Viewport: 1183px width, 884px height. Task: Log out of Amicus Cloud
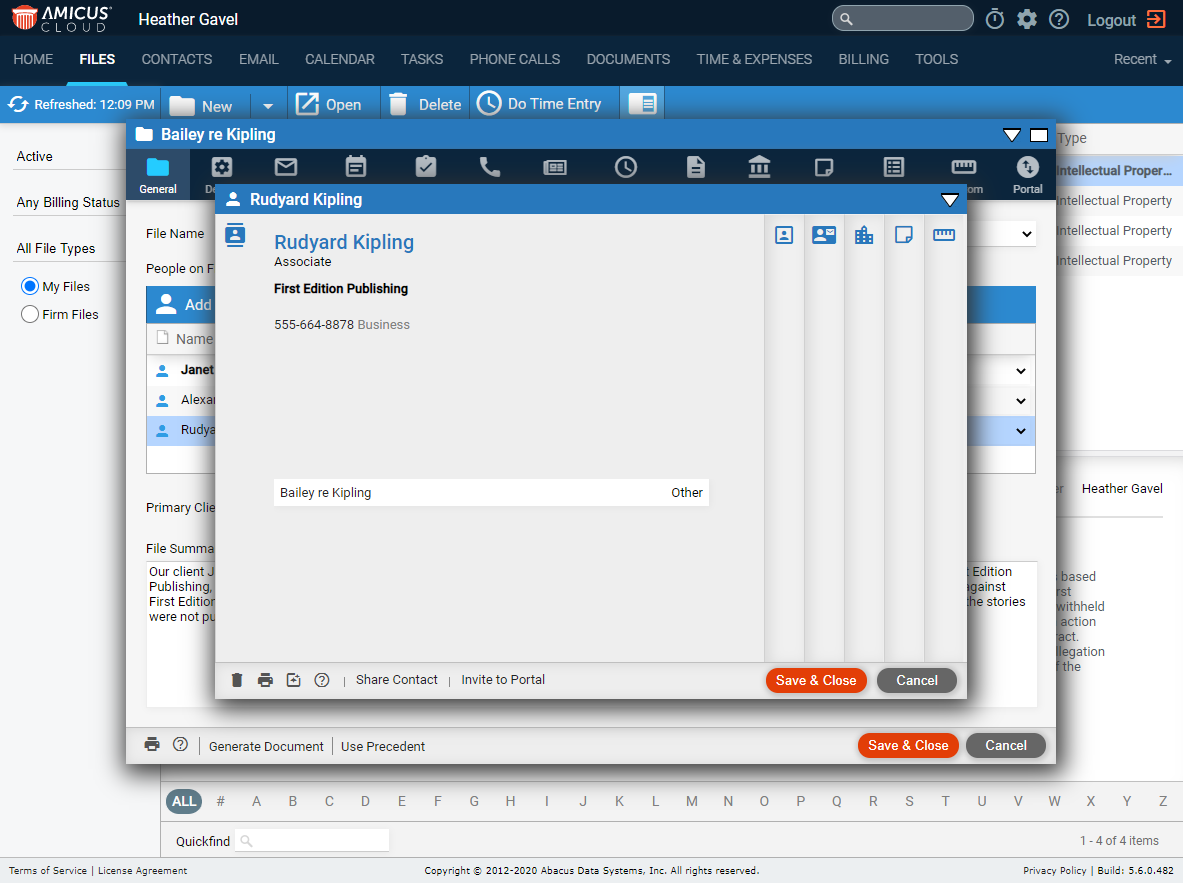[1126, 20]
